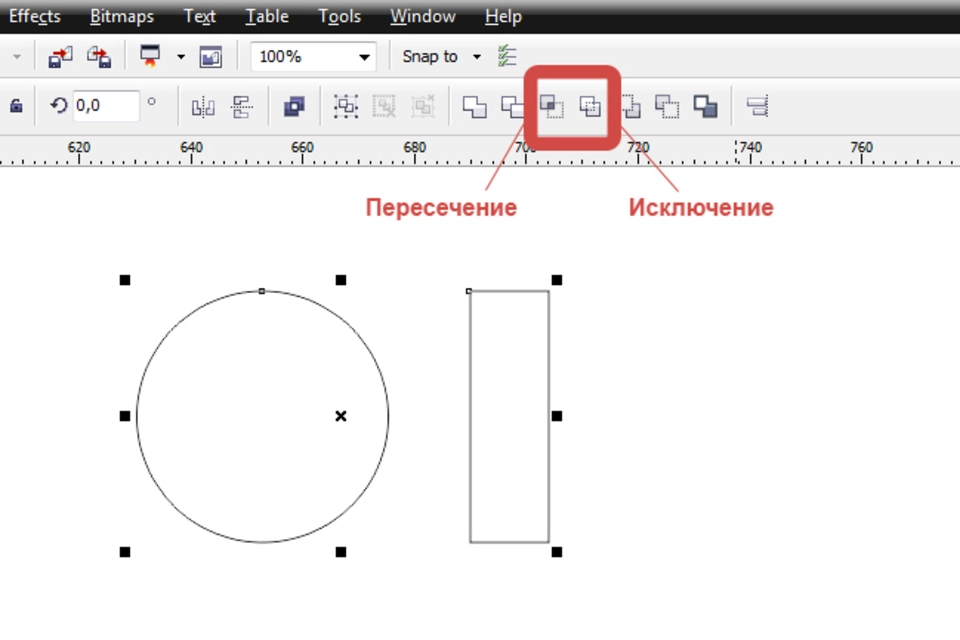The width and height of the screenshot is (960, 640).
Task: Expand the Application launcher dropdown arrow
Action: 181,57
